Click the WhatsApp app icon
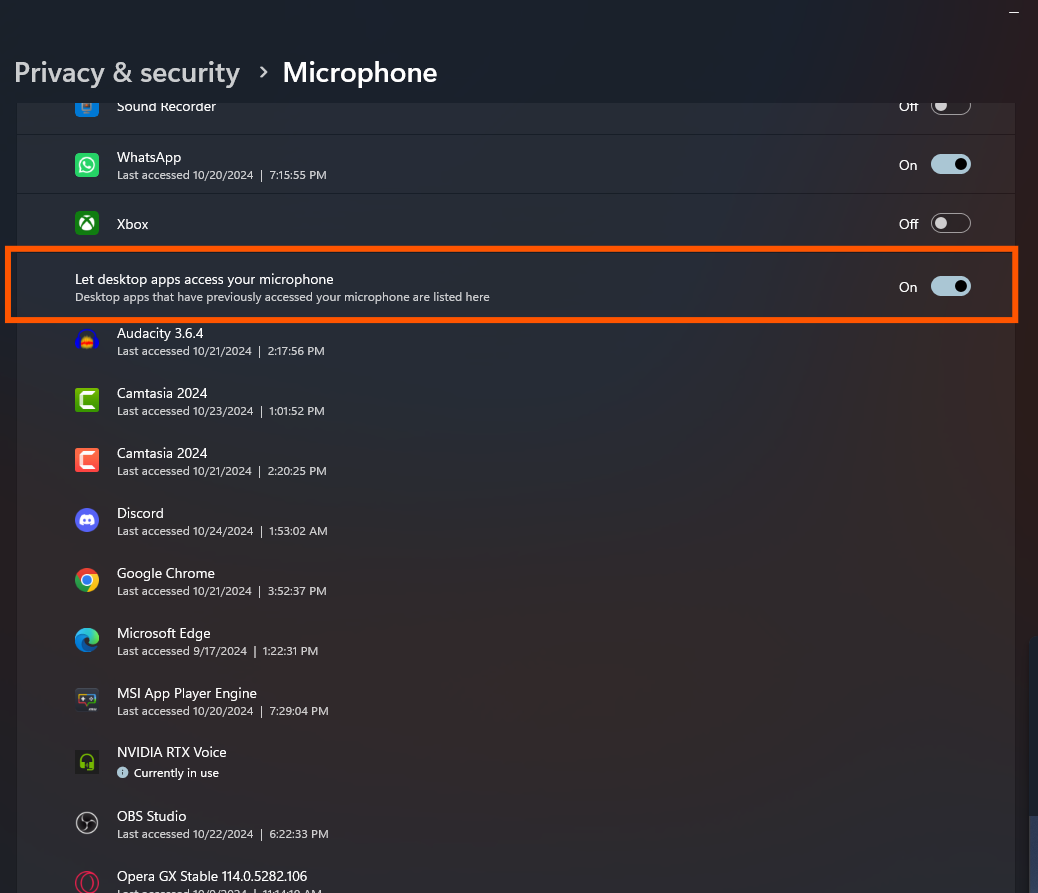Screen dimensions: 1038x893 click(x=87, y=165)
